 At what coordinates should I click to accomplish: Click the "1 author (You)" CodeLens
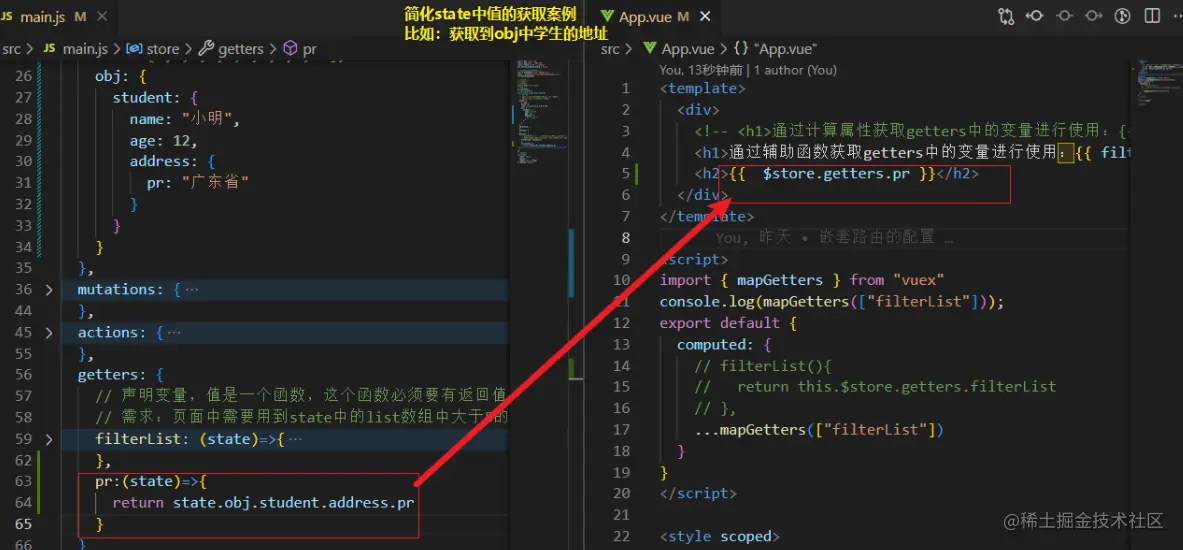coord(794,69)
